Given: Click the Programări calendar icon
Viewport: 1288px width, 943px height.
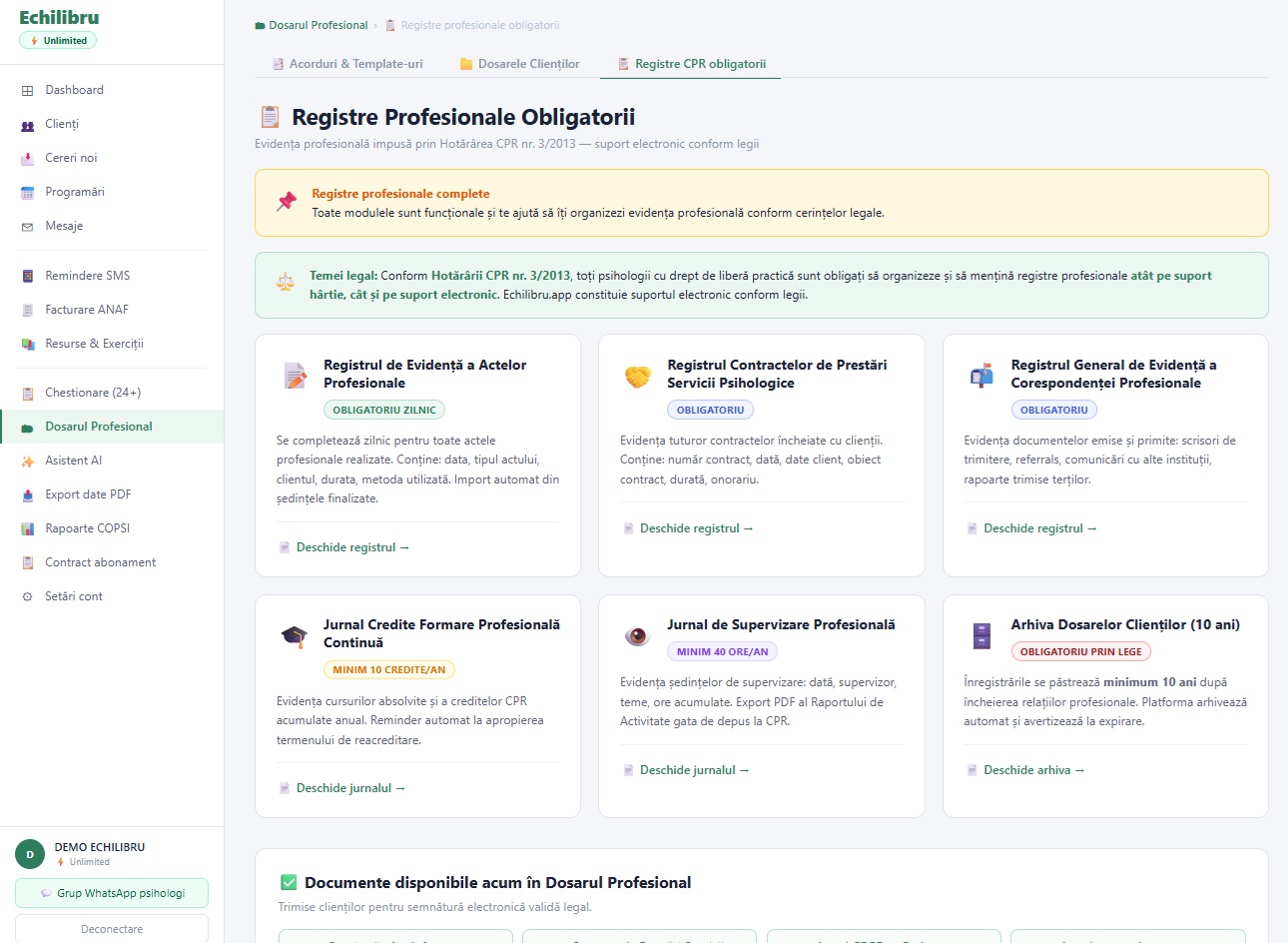Looking at the screenshot, I should (x=28, y=193).
